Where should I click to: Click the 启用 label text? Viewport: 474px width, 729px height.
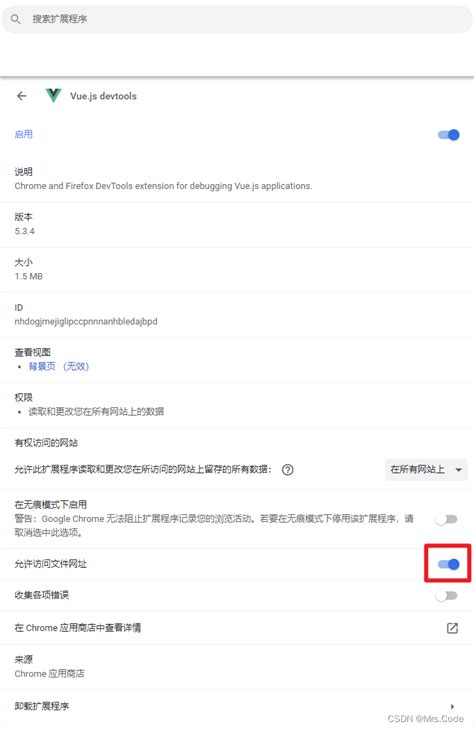pos(23,134)
